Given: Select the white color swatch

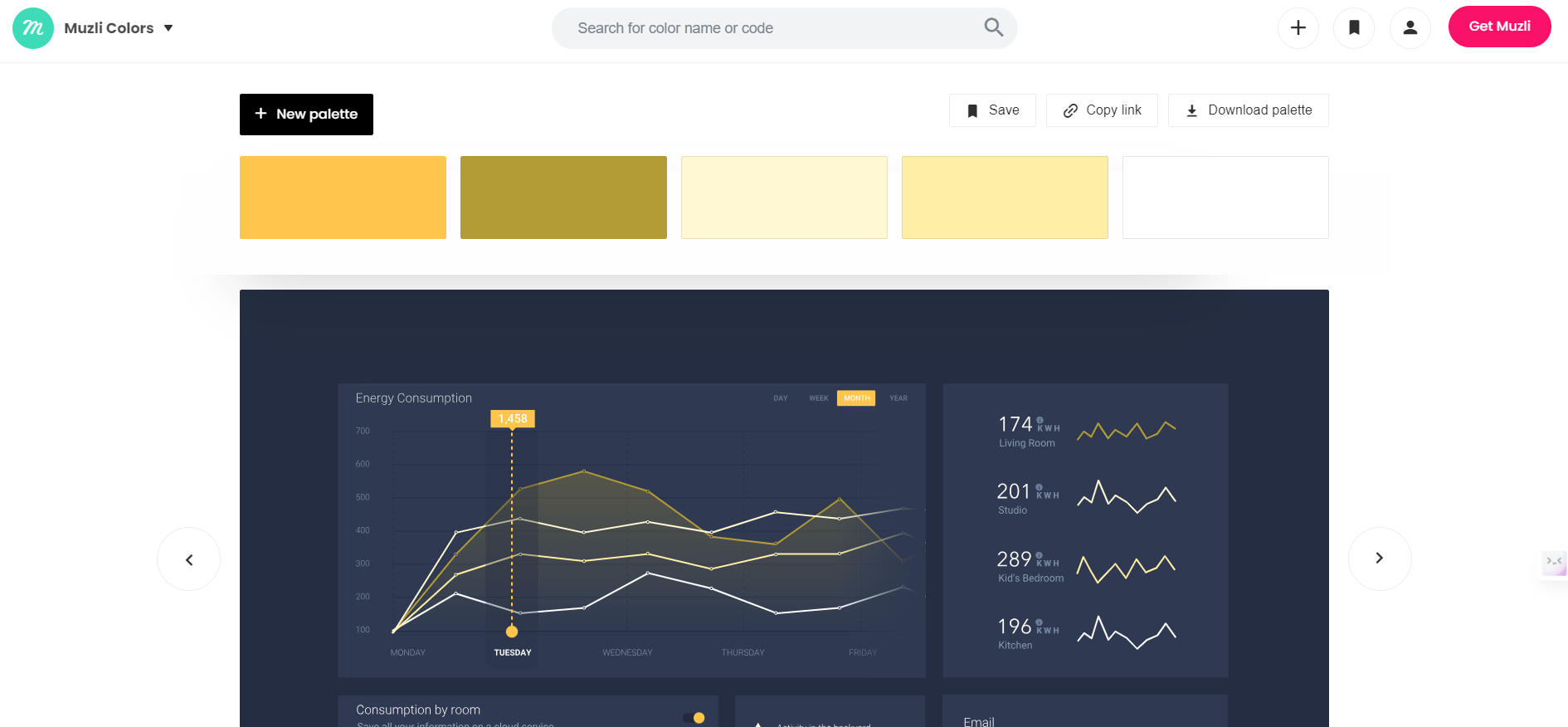Looking at the screenshot, I should coord(1225,198).
